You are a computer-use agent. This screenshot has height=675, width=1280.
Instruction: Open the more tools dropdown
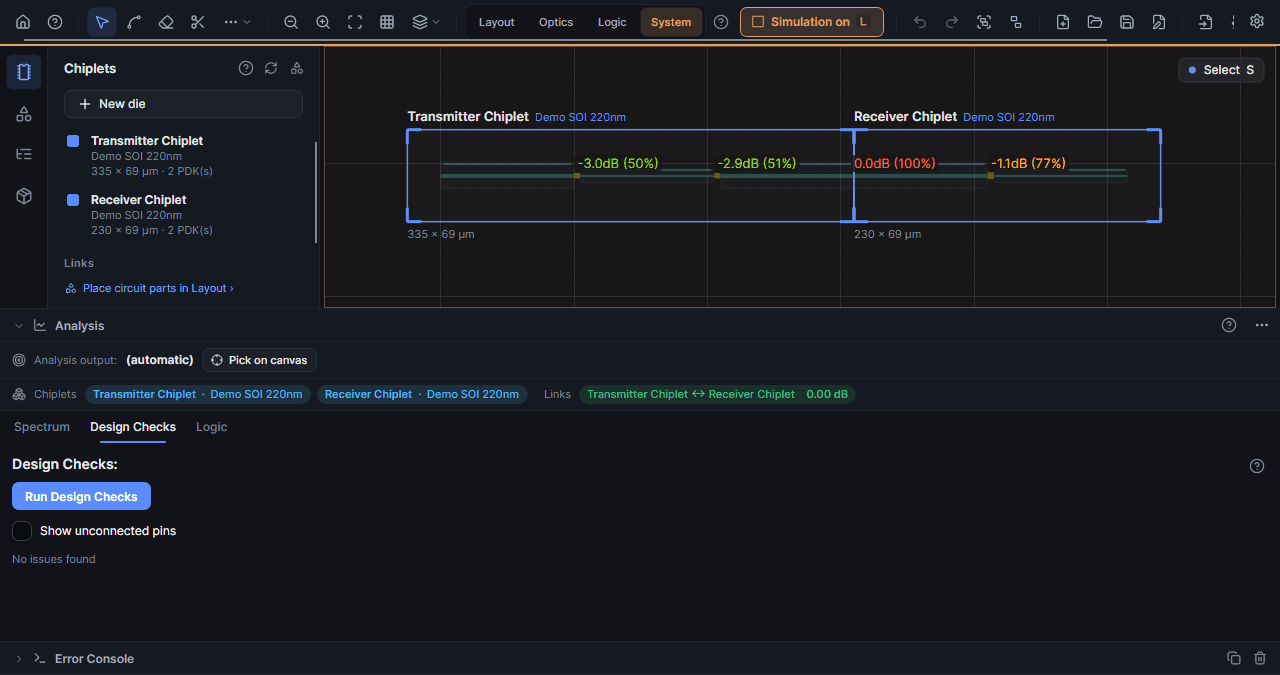pos(236,22)
